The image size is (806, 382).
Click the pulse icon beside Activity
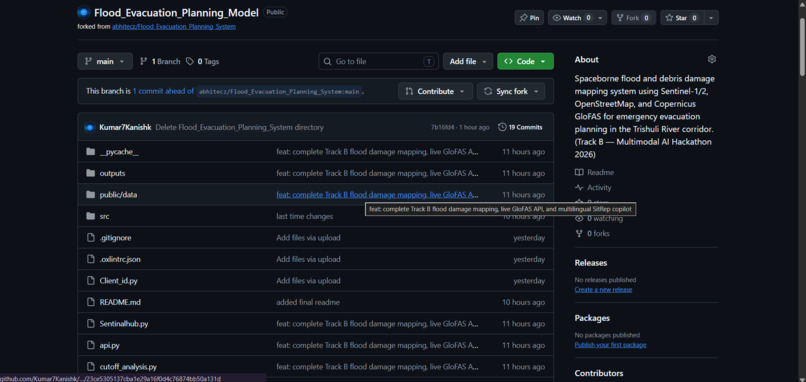(579, 188)
